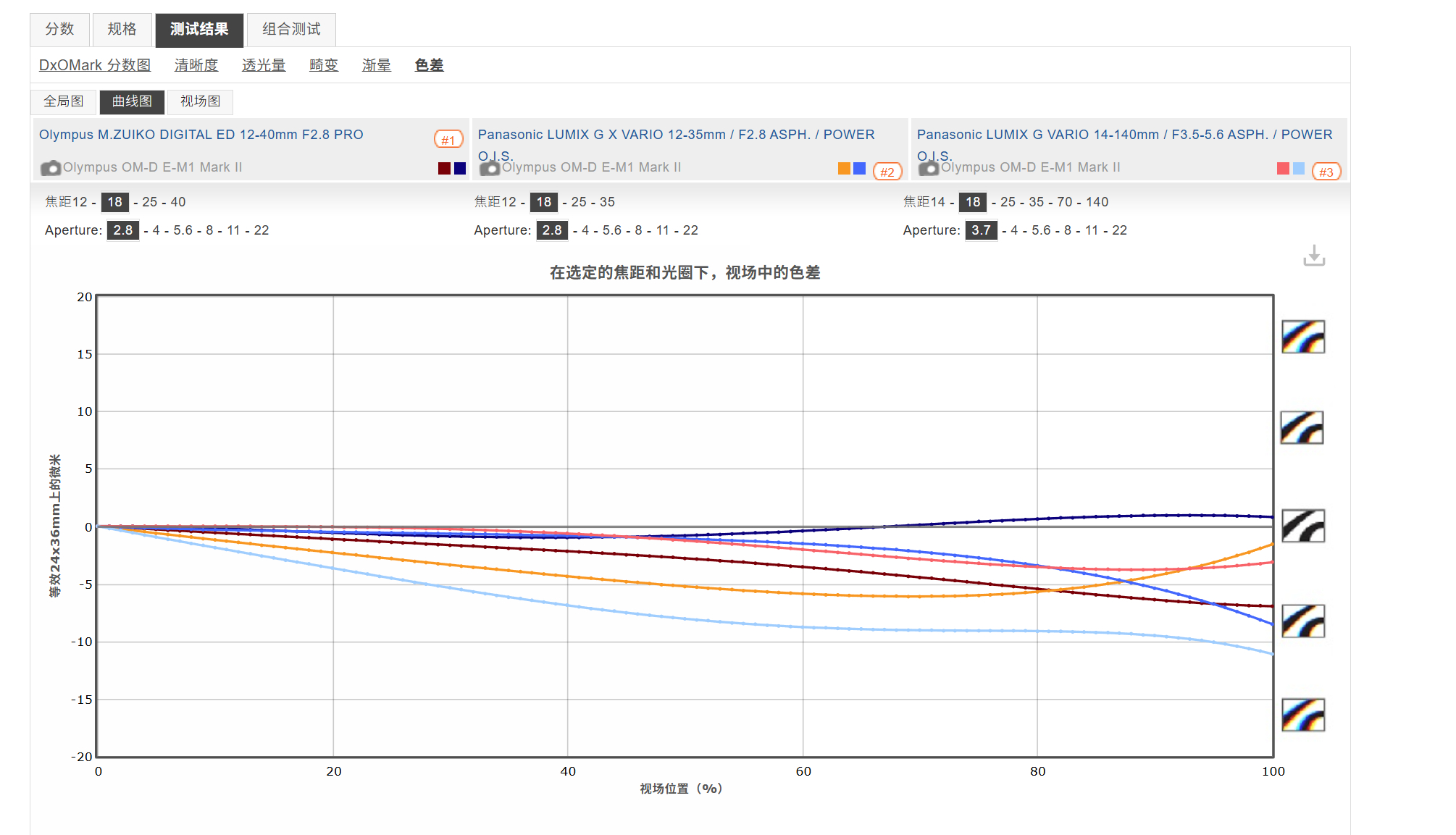Open the 清晰度 measurement link
The image size is (1456, 835).
tap(196, 65)
